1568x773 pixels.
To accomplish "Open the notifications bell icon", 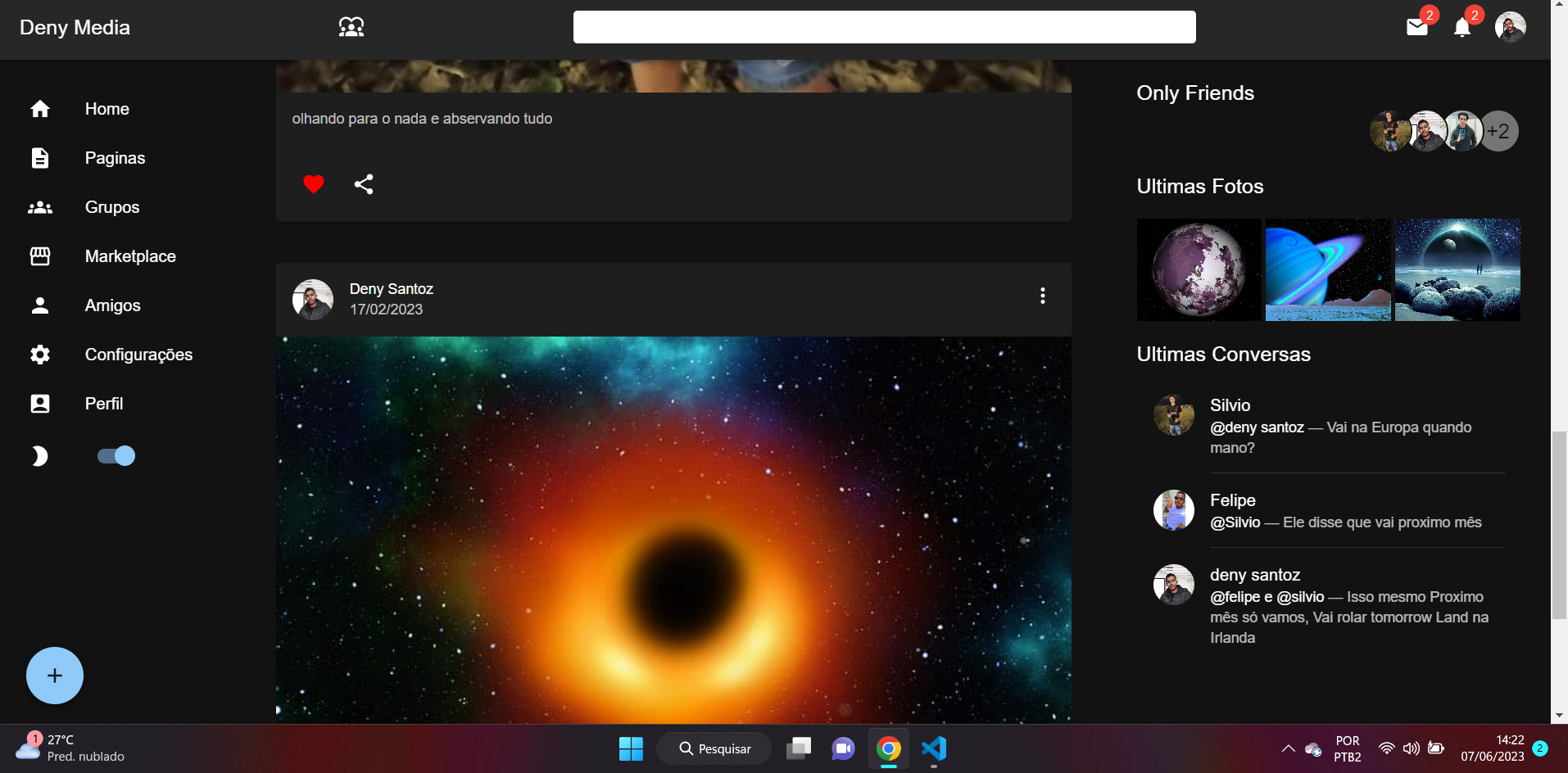I will 1462,28.
